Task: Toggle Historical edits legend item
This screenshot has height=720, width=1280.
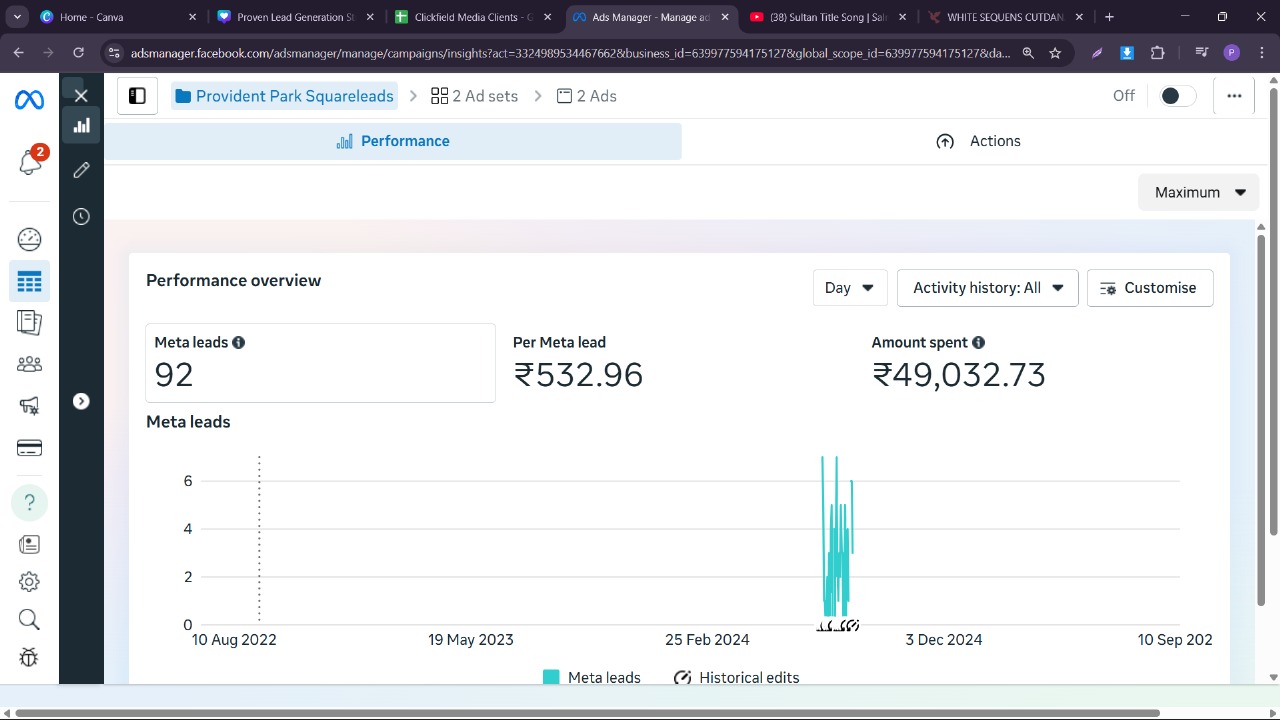Action: point(737,677)
